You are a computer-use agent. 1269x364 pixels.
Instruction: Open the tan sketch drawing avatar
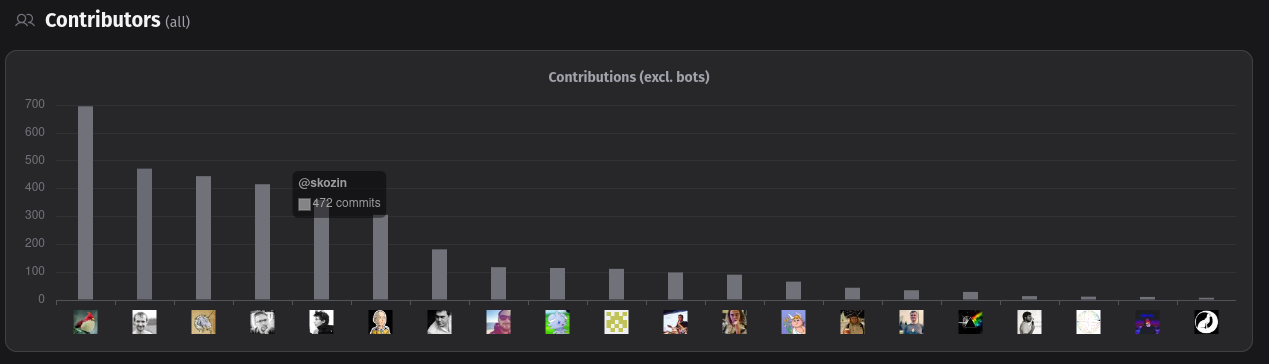[x=204, y=322]
